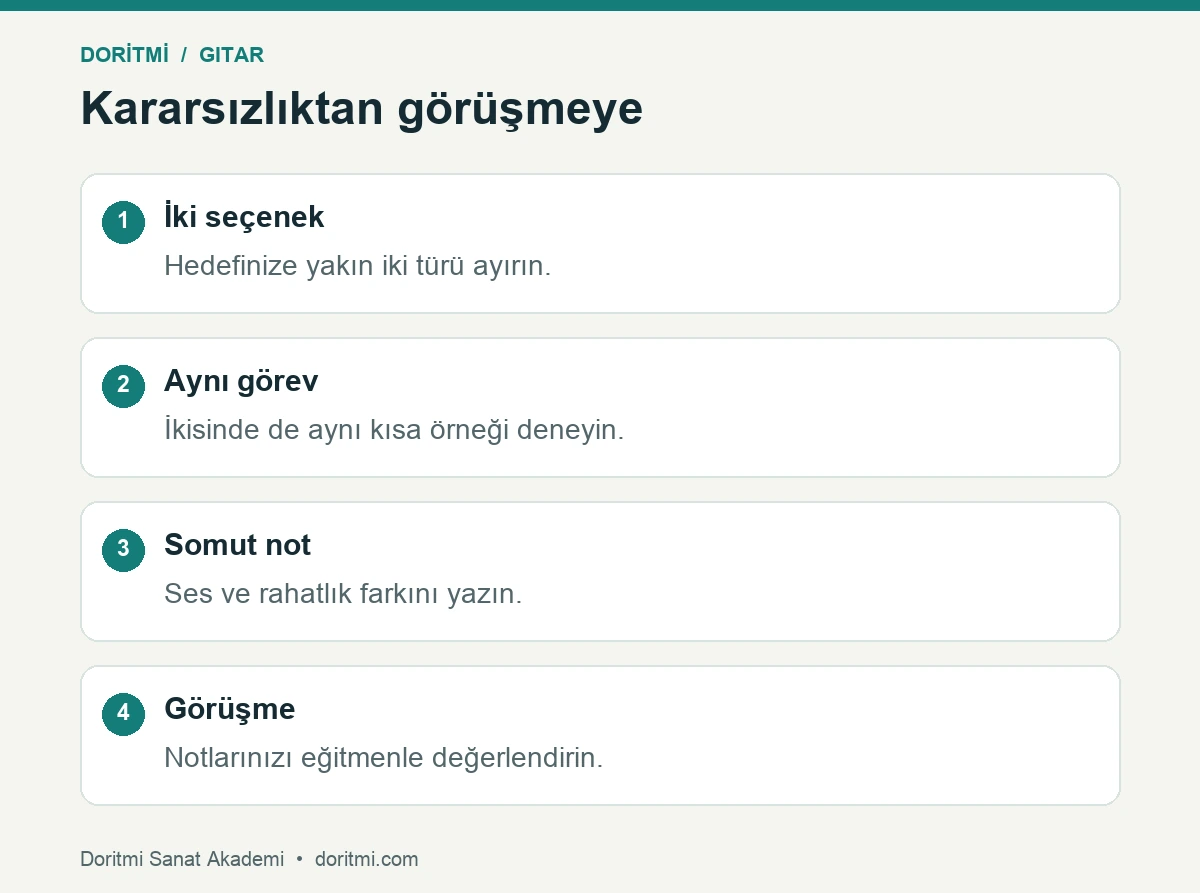
Task: Open the GITAR breadcrumb link
Action: [231, 55]
